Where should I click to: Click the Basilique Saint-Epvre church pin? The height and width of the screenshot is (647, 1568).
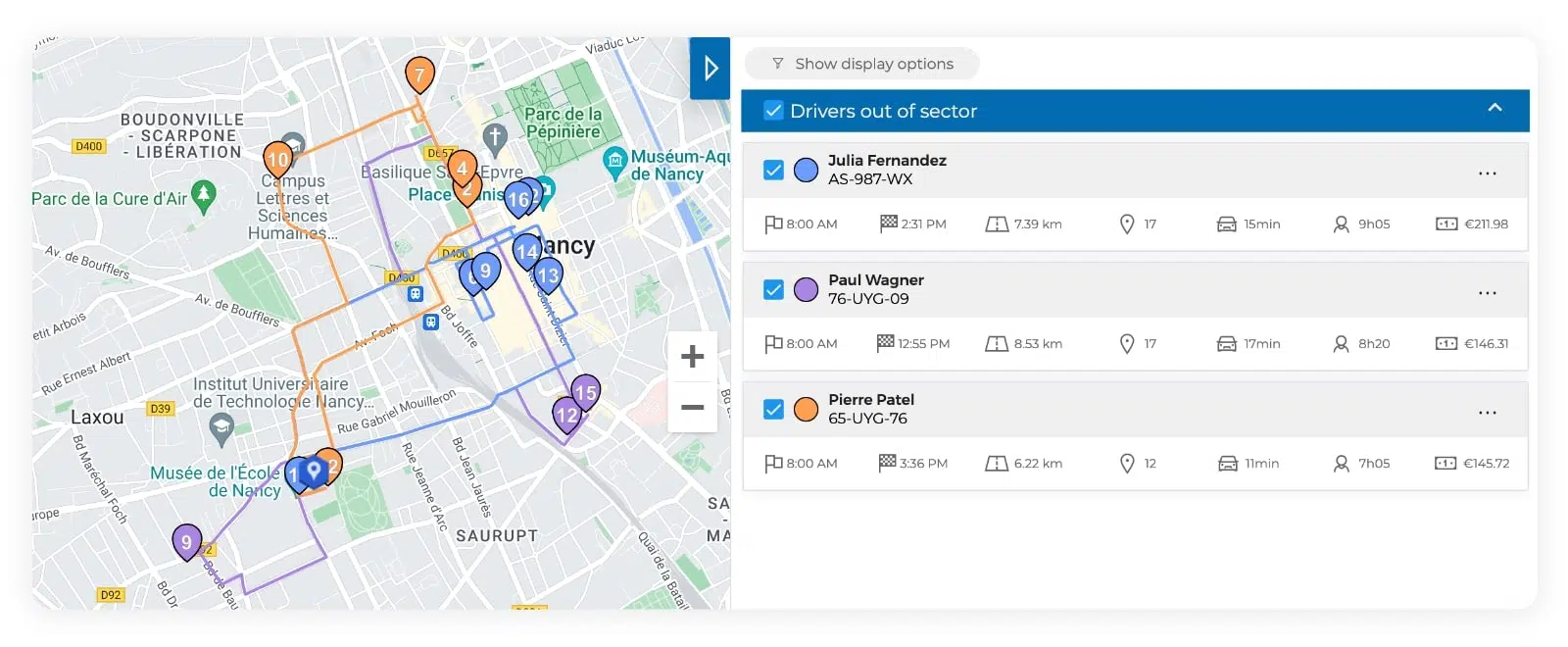pos(495,139)
